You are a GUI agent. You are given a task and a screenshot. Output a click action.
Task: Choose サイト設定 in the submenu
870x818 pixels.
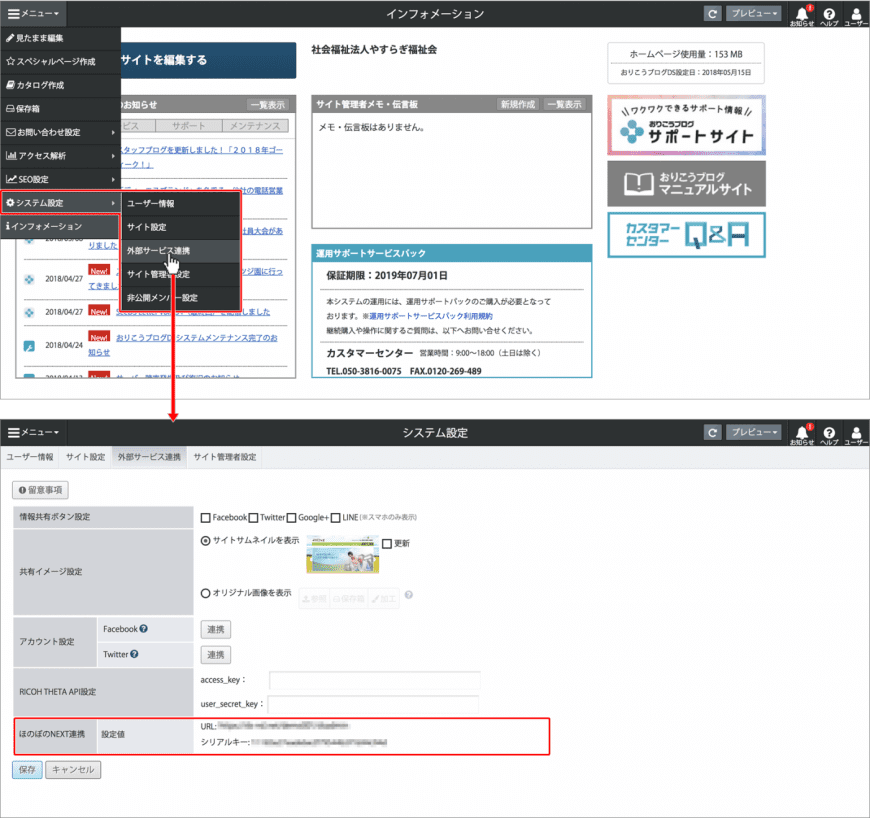[181, 227]
